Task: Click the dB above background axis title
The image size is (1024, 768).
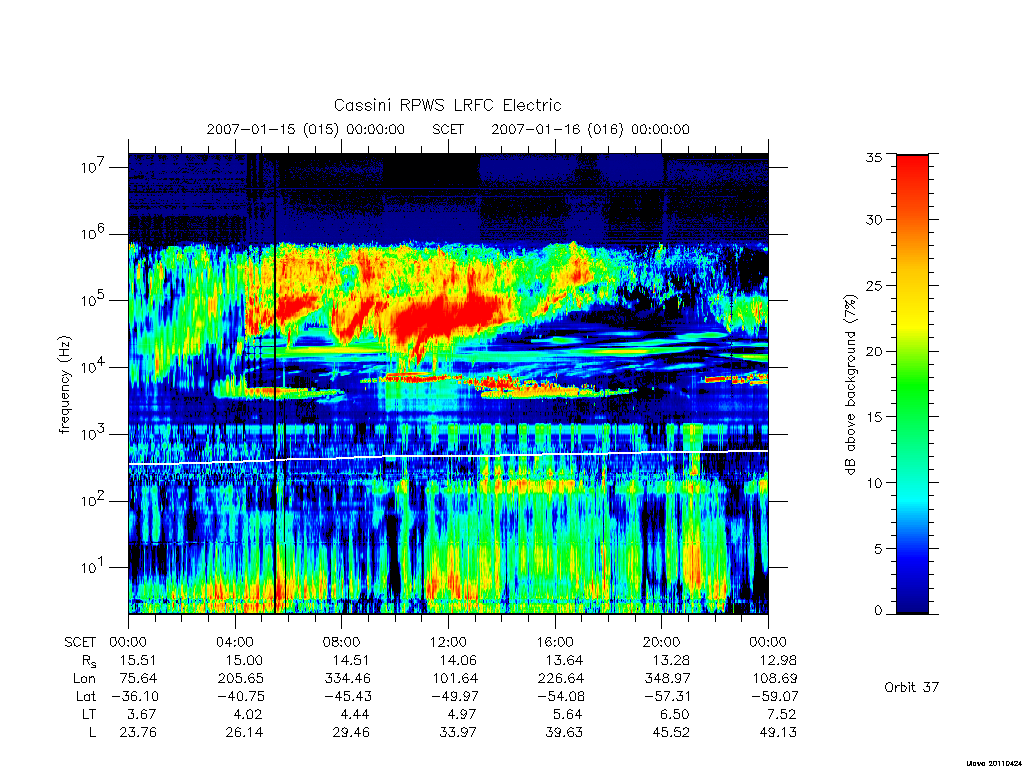Action: click(x=850, y=385)
